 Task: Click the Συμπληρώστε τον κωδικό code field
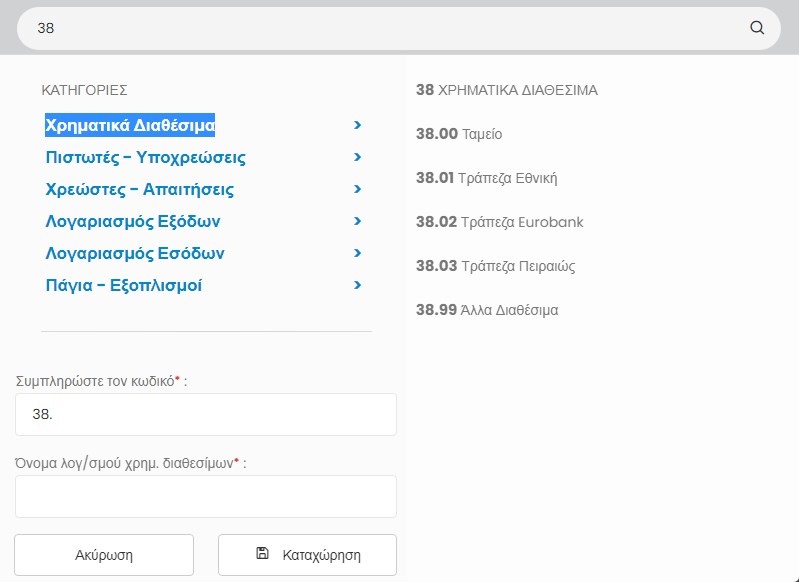[205, 414]
